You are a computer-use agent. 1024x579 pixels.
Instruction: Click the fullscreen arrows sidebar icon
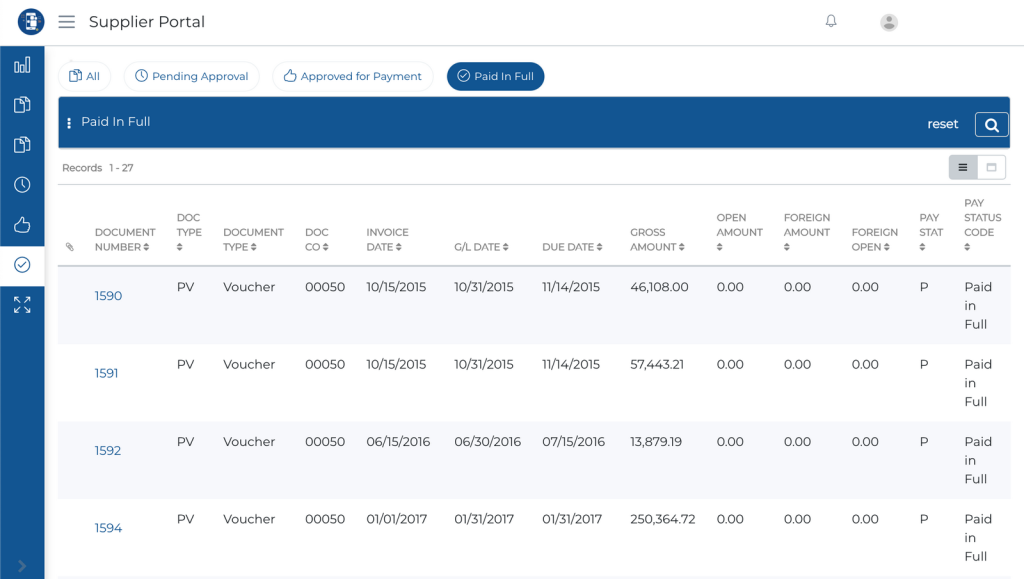[x=22, y=304]
